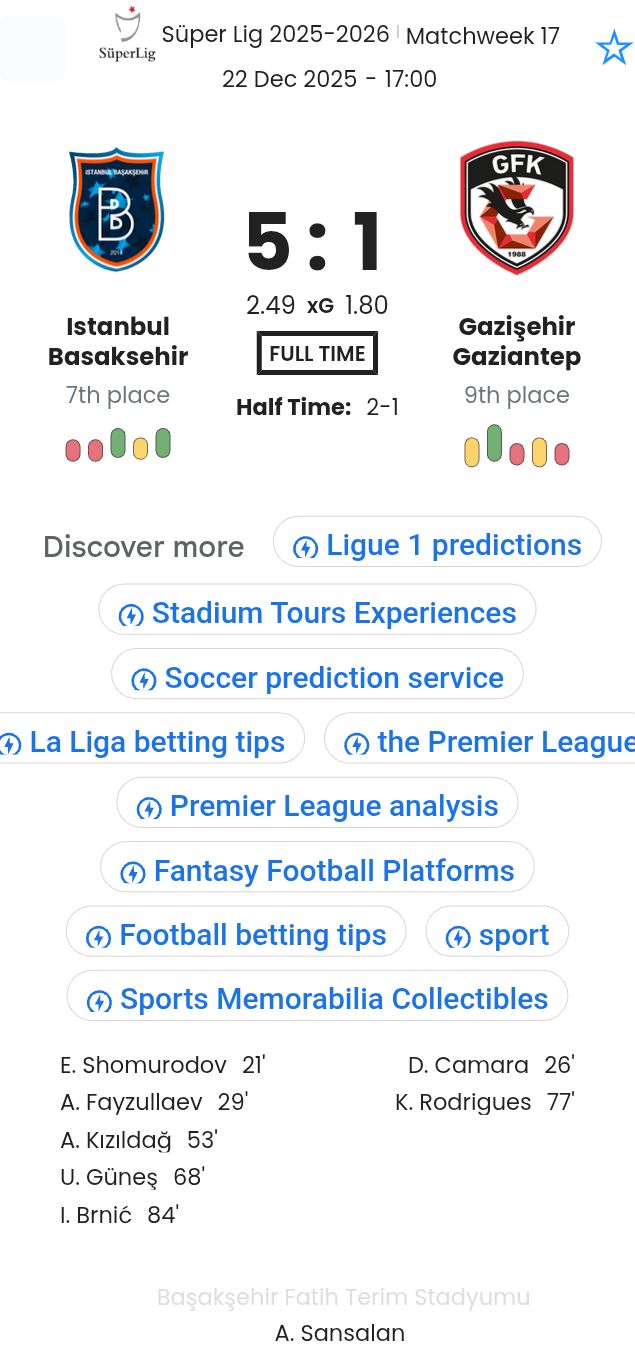Open the Istanbul Basaksehir team crest
The height and width of the screenshot is (1357, 635).
(x=116, y=209)
